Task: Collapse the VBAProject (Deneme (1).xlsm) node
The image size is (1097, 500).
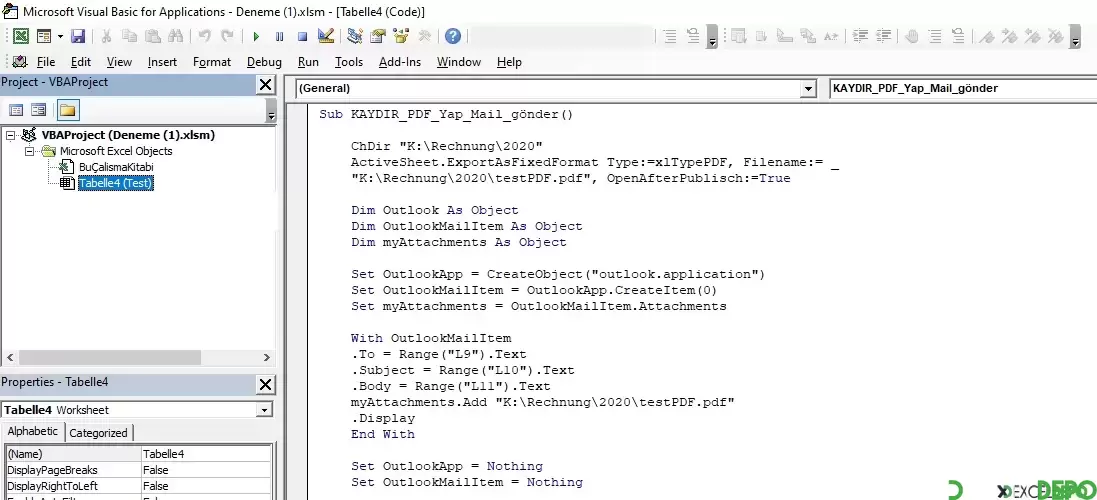Action: 10,135
